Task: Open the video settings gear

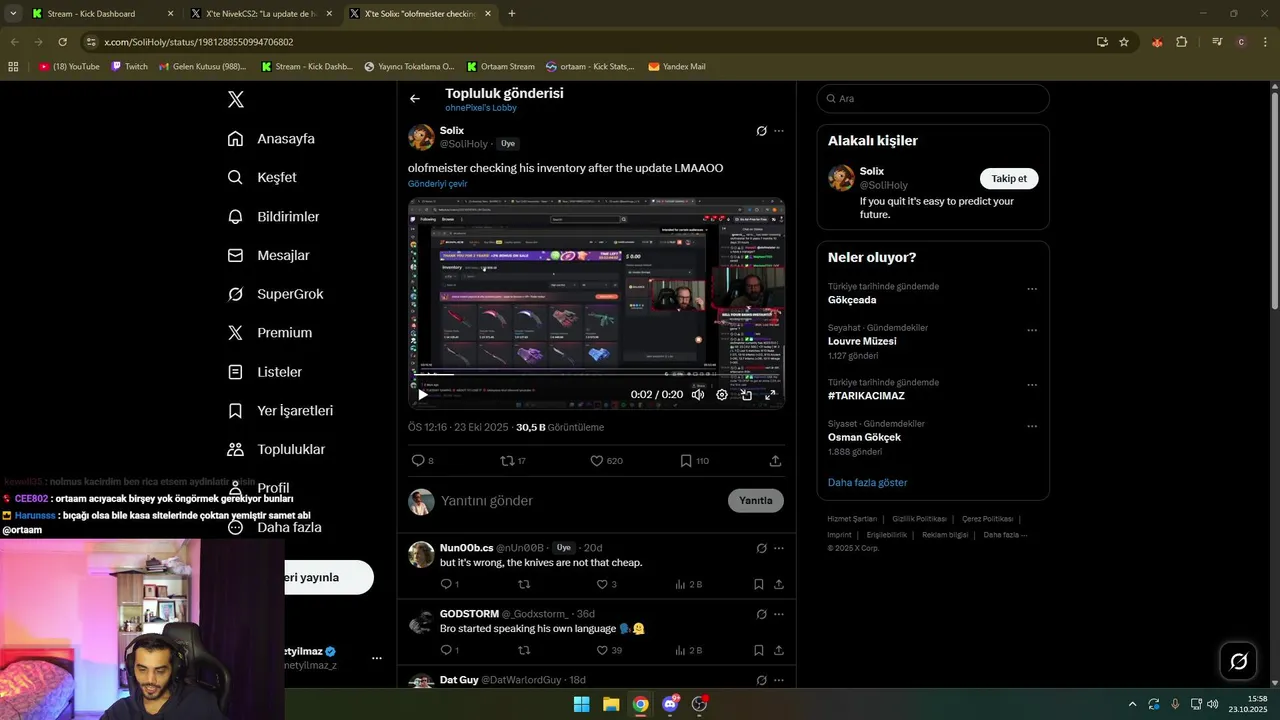Action: 722,395
